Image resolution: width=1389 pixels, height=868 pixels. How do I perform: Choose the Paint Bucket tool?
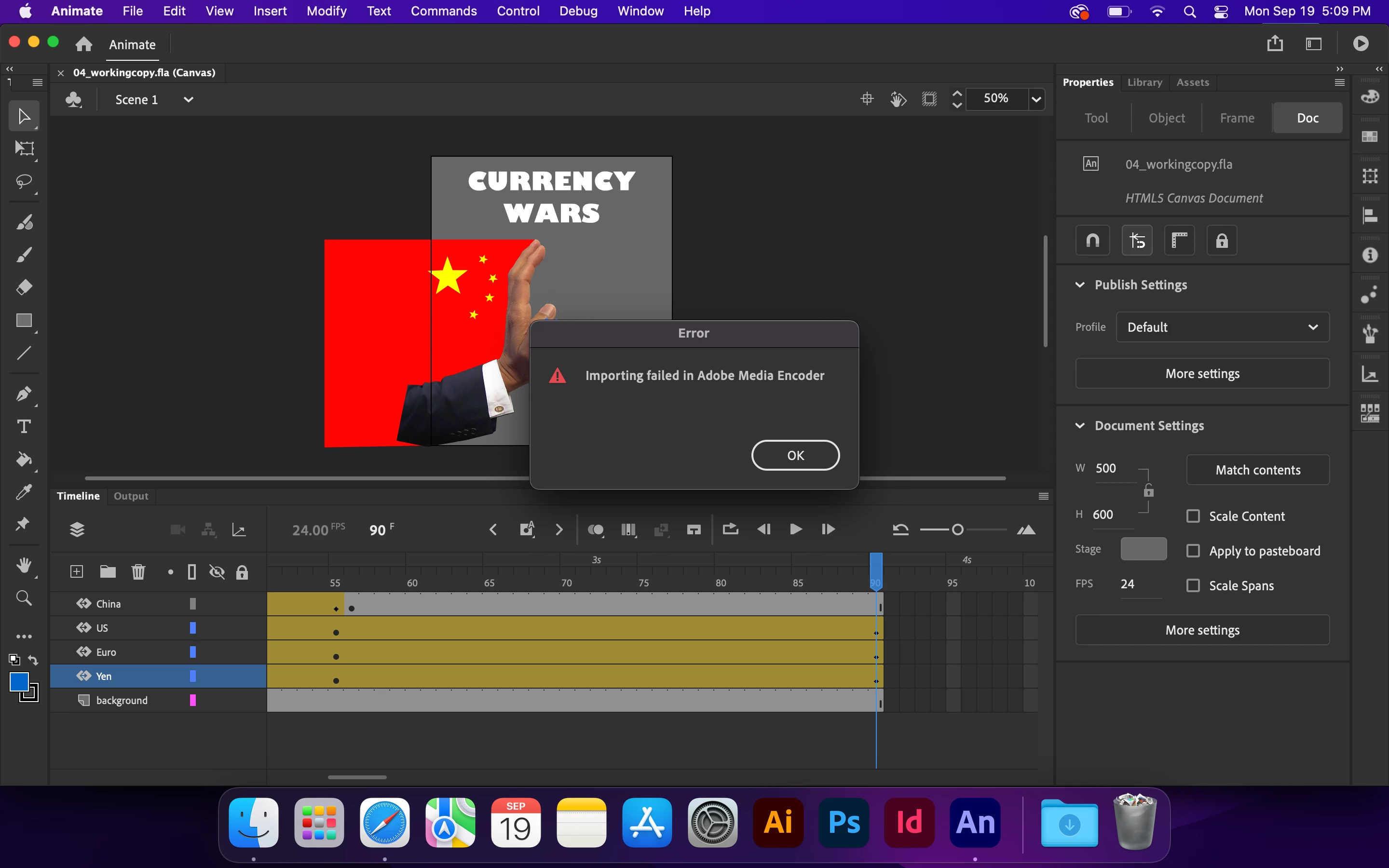24,459
